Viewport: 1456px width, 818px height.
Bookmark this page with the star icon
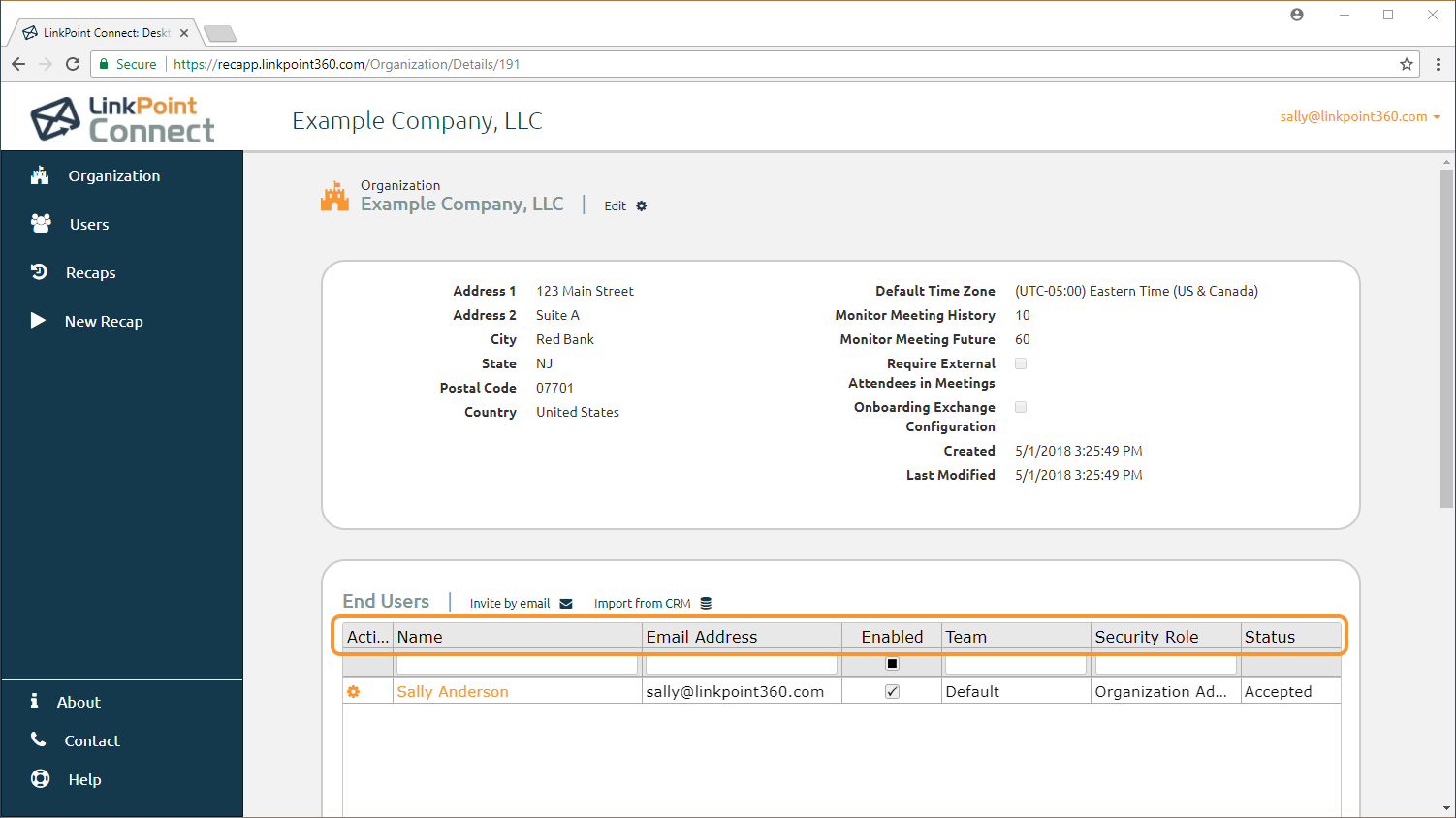click(1406, 65)
